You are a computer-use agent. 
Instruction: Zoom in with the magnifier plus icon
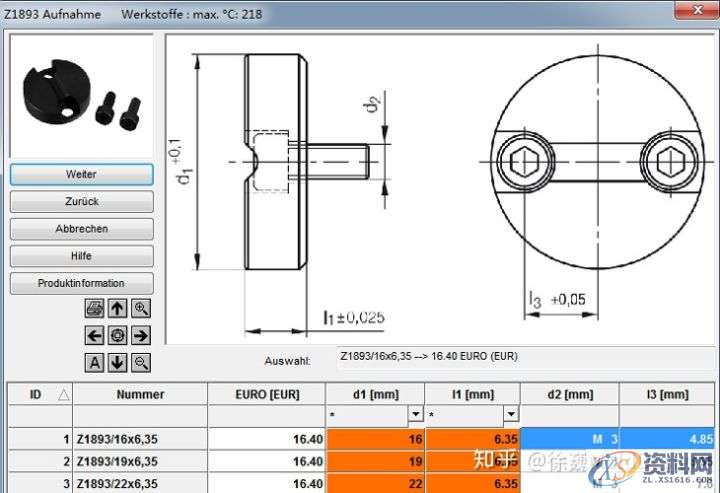pos(141,309)
